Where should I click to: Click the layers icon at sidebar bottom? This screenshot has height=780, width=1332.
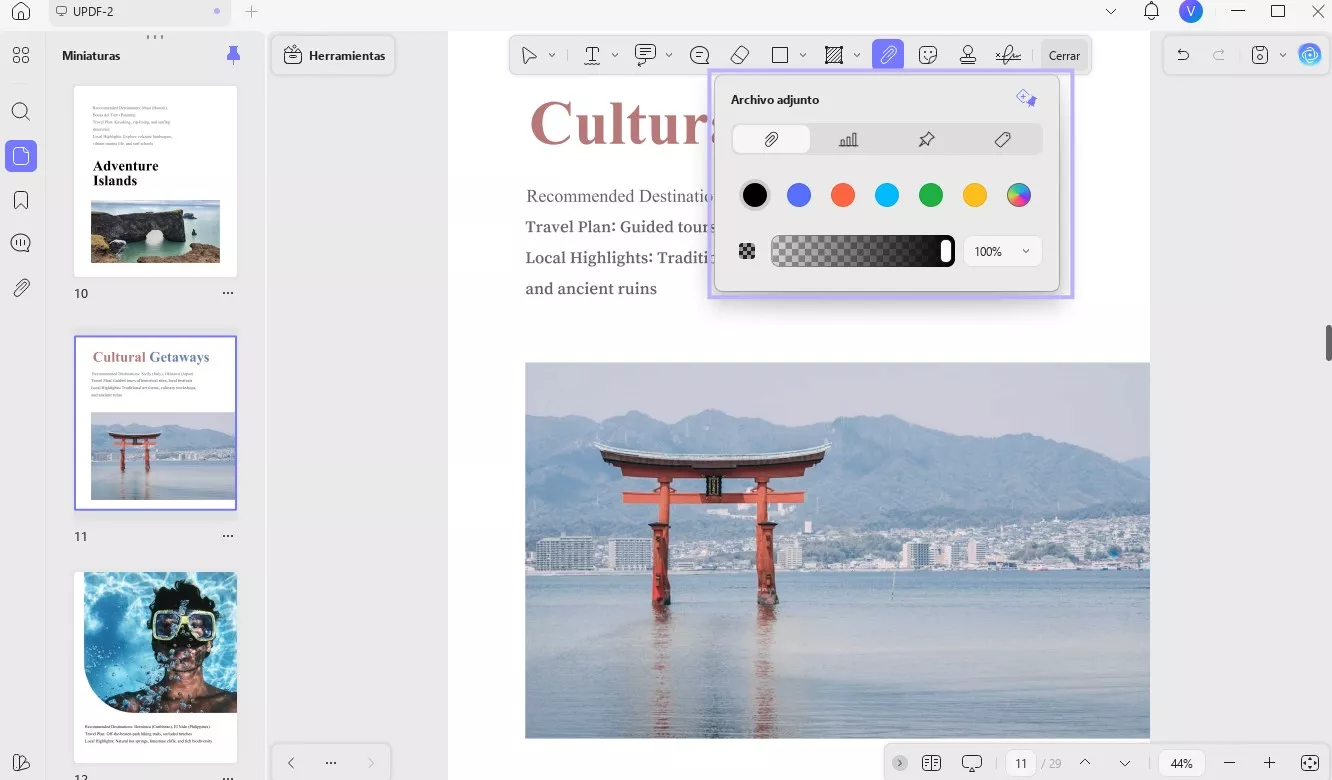[x=21, y=762]
